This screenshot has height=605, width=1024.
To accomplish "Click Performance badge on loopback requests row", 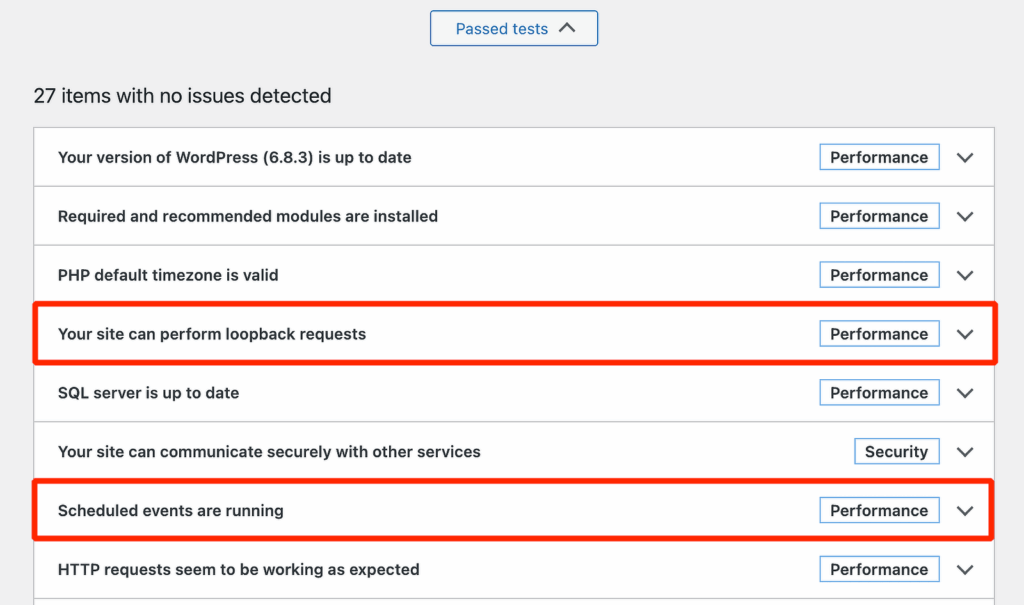I will [x=878, y=334].
